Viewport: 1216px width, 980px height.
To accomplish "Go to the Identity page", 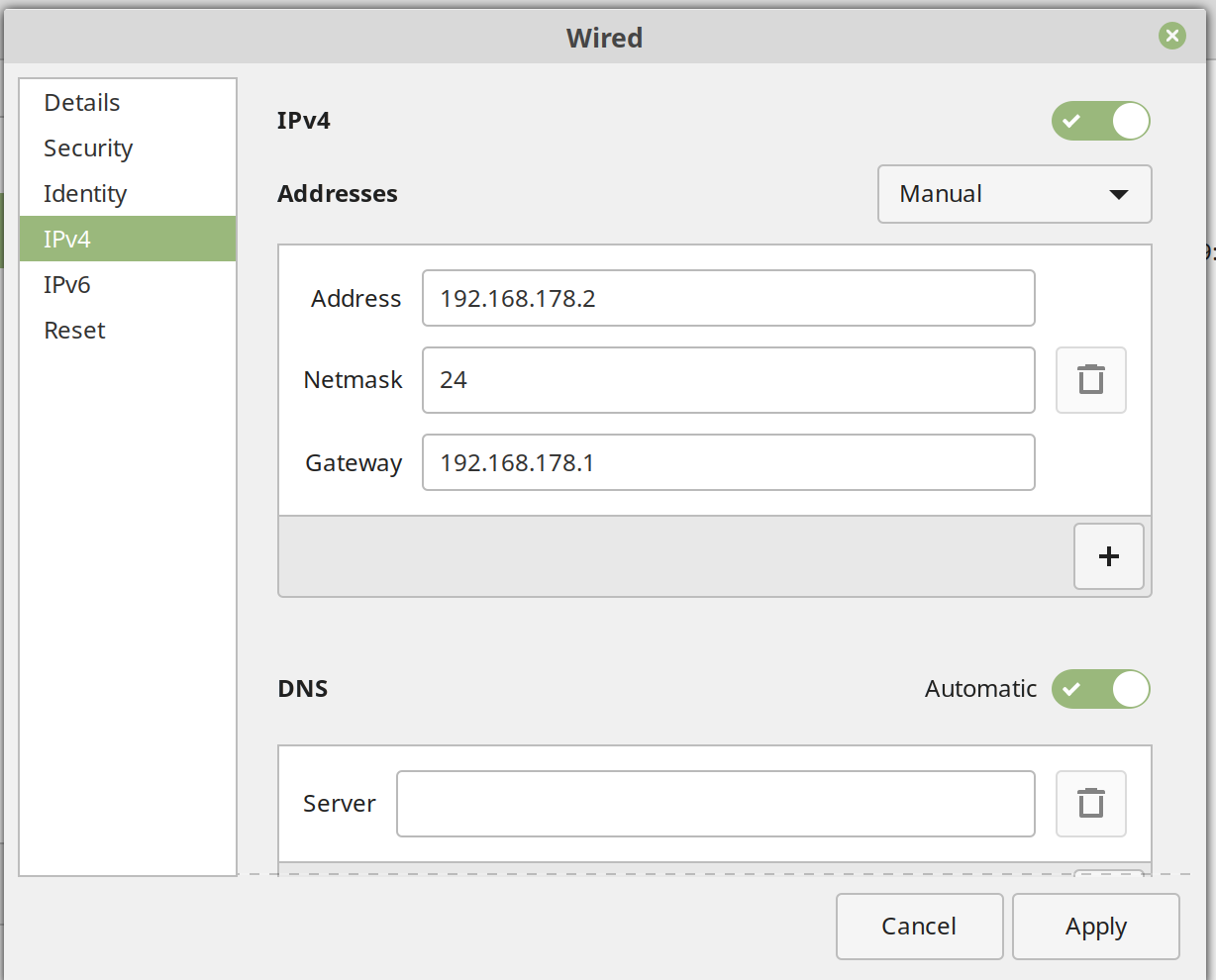I will [x=85, y=194].
